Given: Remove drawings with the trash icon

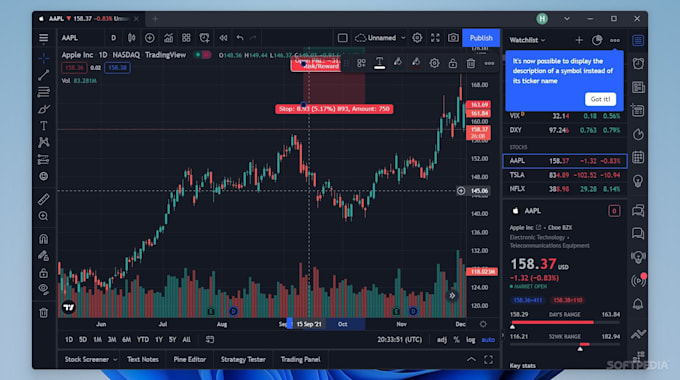Looking at the screenshot, I should (43, 312).
